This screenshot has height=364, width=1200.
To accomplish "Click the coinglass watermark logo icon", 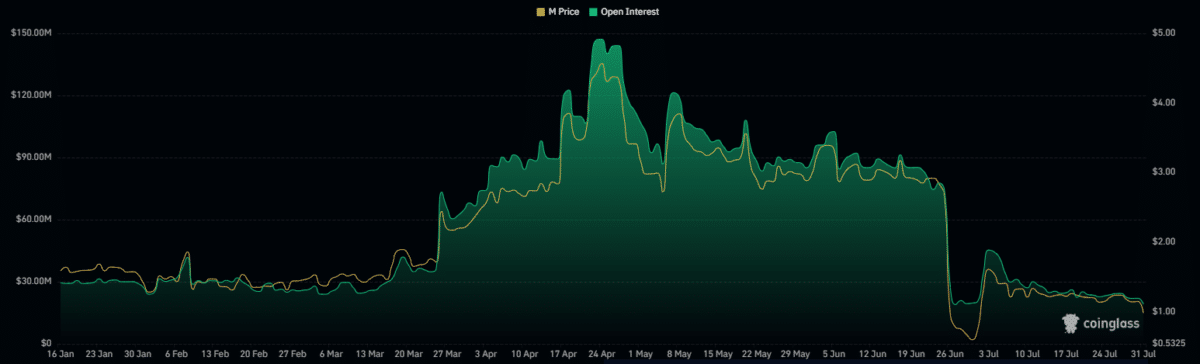I will click(x=1070, y=323).
